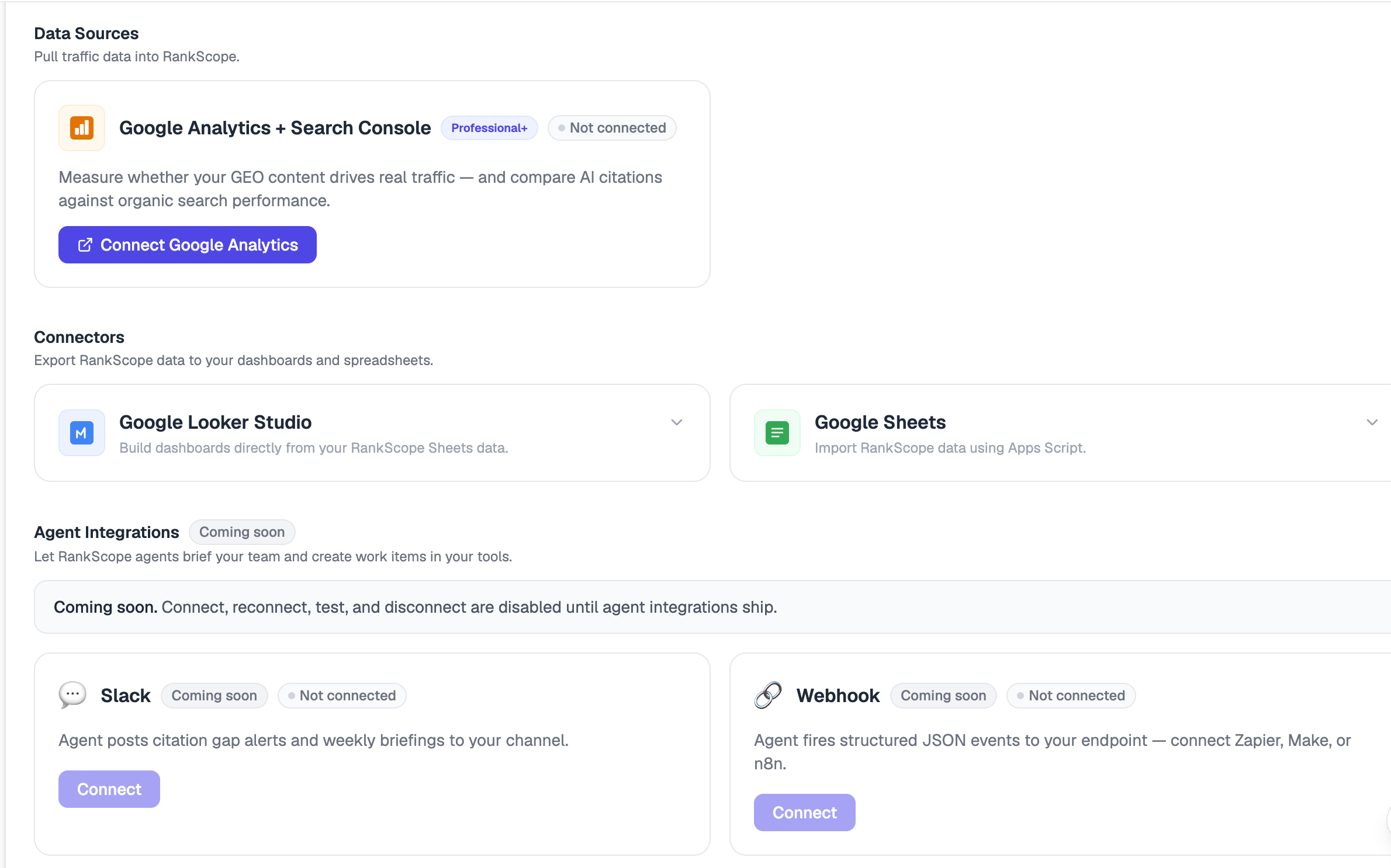Click the Data Sources heading

pyautogui.click(x=86, y=33)
